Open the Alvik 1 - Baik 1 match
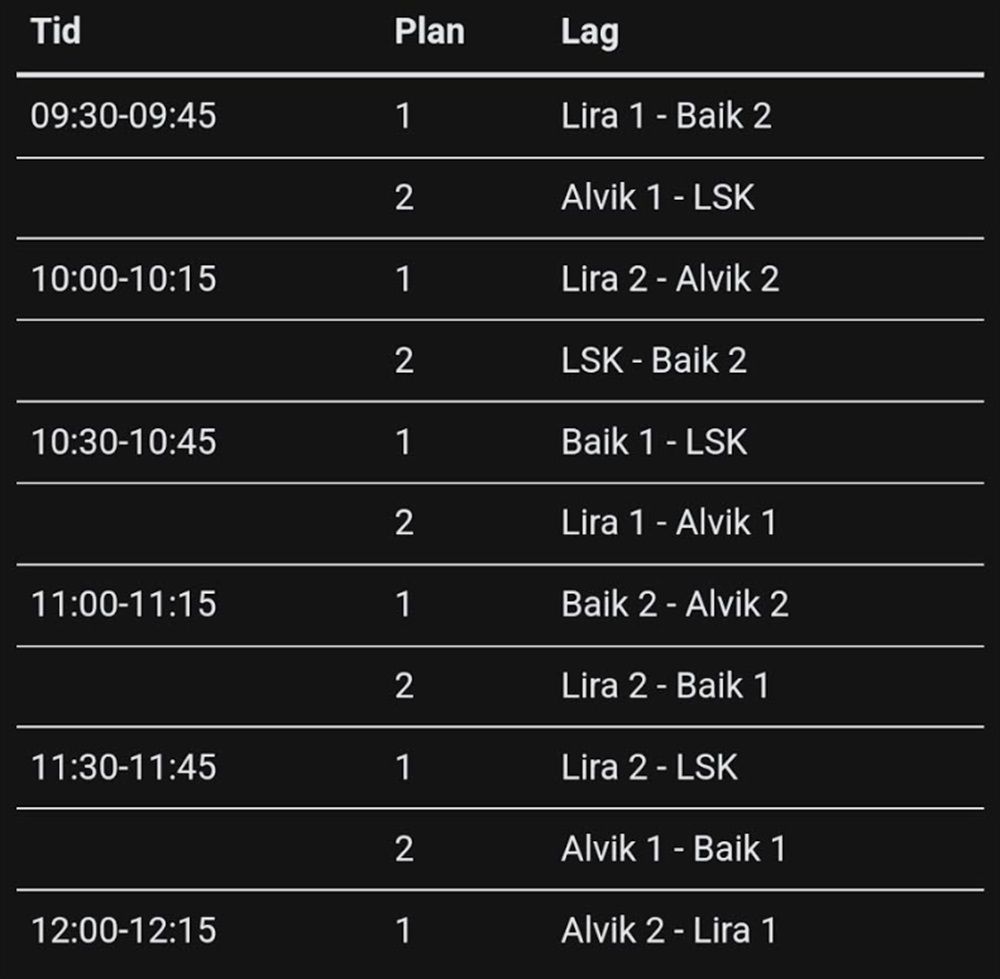This screenshot has height=979, width=1000. point(673,848)
